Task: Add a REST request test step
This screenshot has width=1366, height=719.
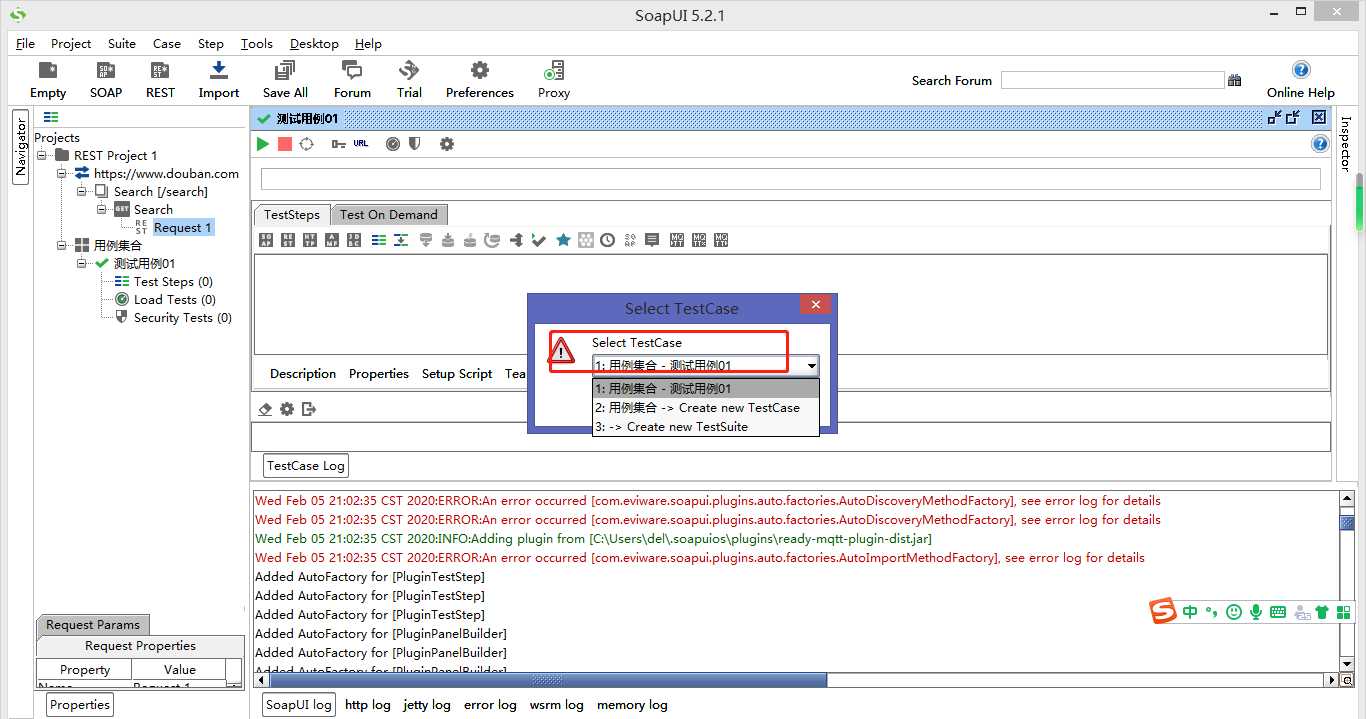Action: coord(288,240)
